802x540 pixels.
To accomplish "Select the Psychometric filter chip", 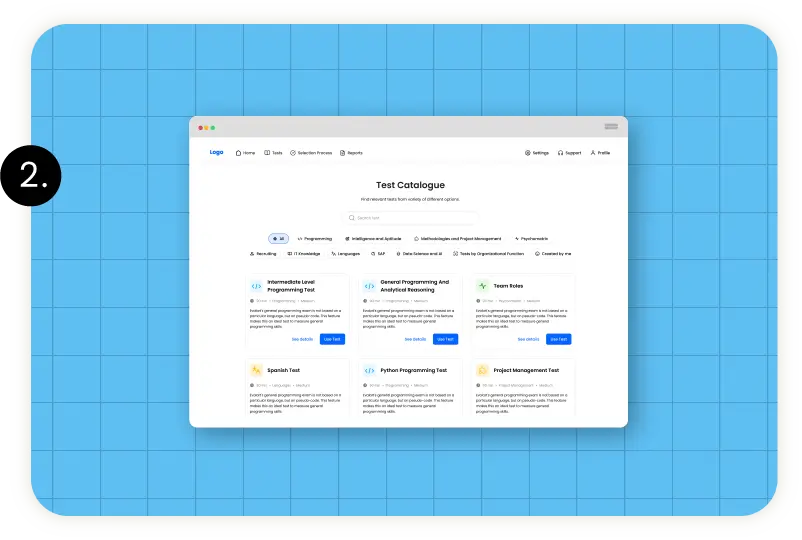I will click(532, 239).
